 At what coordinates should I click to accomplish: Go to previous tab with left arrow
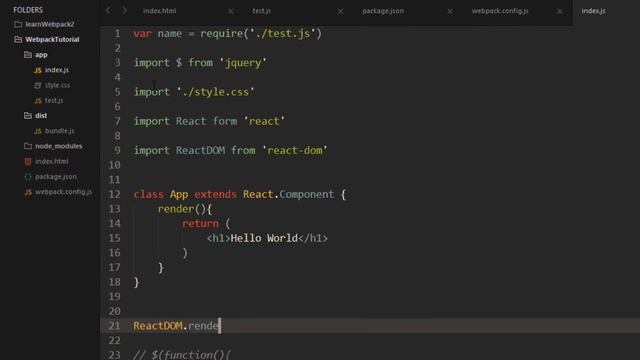[108, 10]
